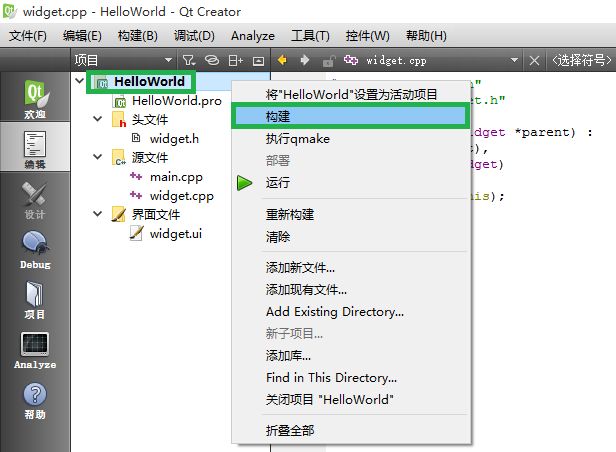Choose 添加现有文件... in context menu

pyautogui.click(x=351, y=290)
